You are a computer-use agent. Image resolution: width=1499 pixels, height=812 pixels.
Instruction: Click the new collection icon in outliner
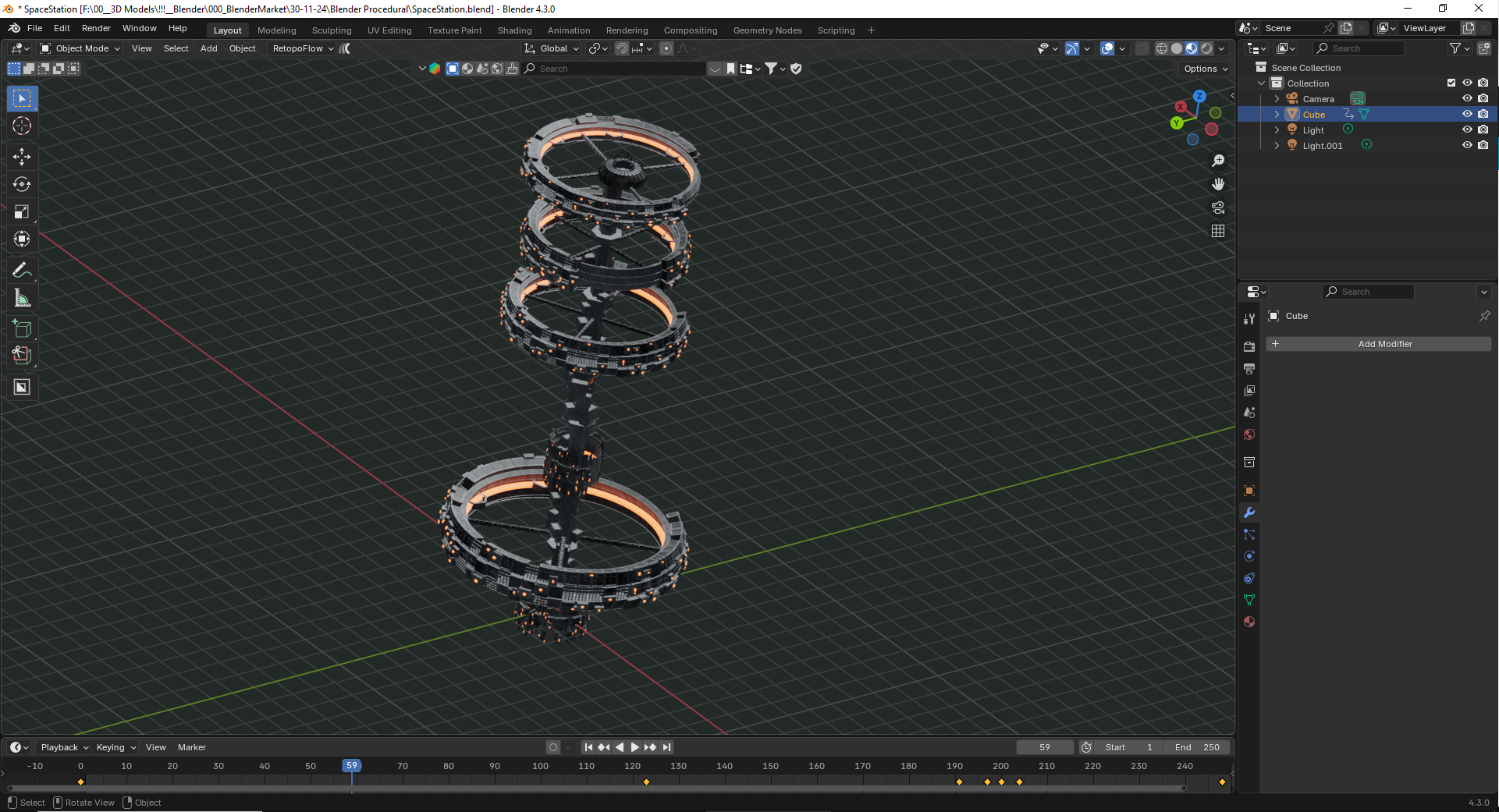click(x=1484, y=48)
